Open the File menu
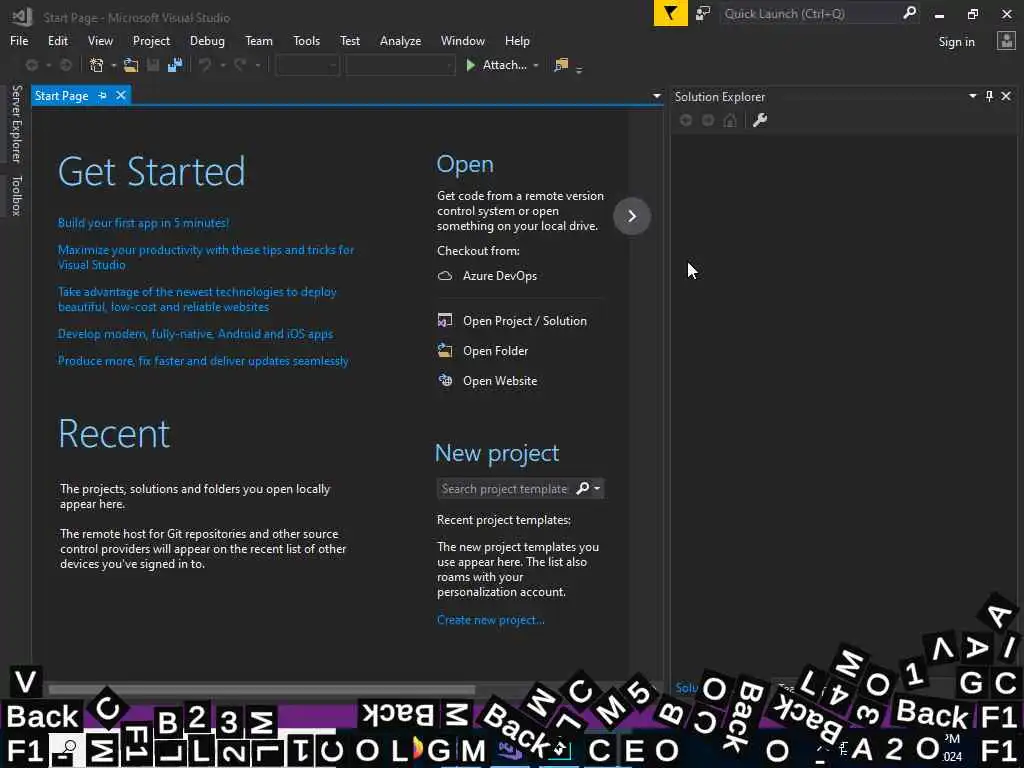 coord(19,40)
